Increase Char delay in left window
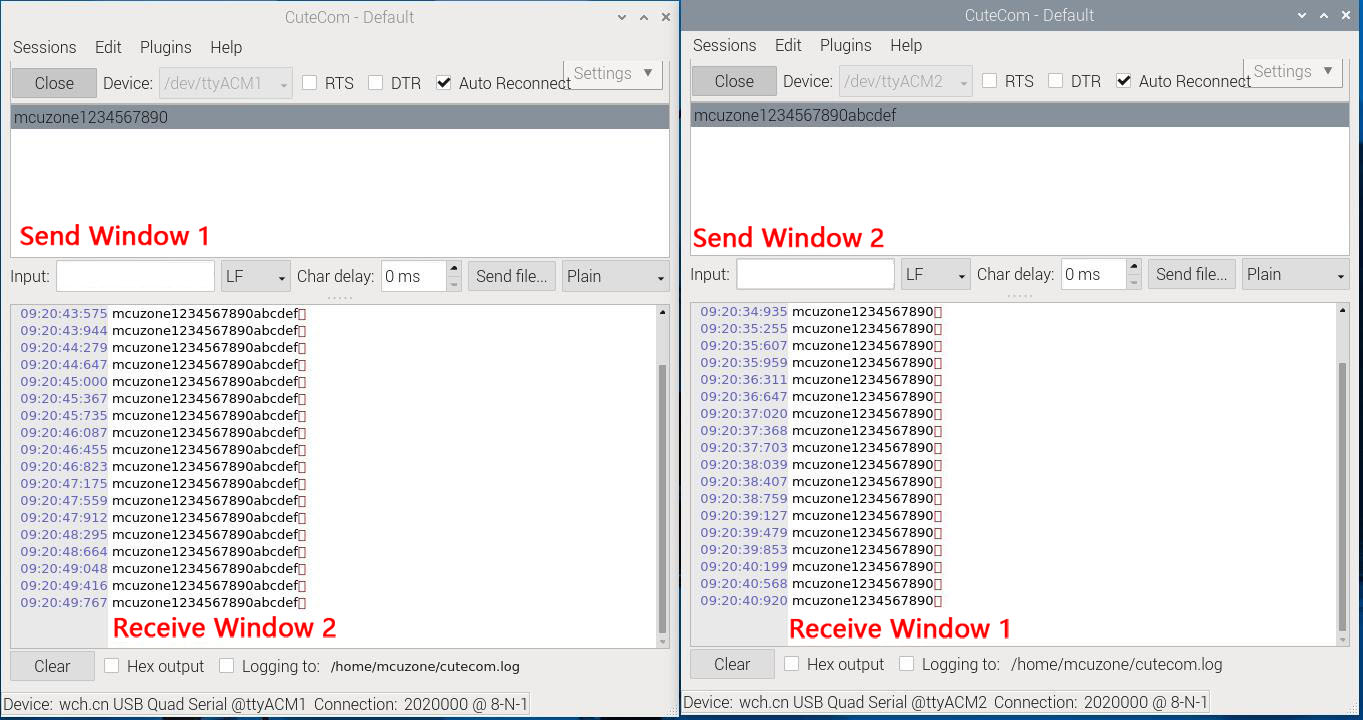The width and height of the screenshot is (1363, 720). coord(454,268)
